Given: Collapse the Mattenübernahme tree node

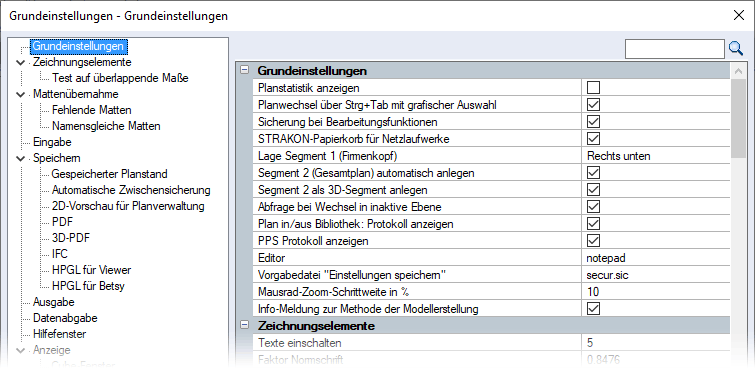Looking at the screenshot, I should point(20,94).
